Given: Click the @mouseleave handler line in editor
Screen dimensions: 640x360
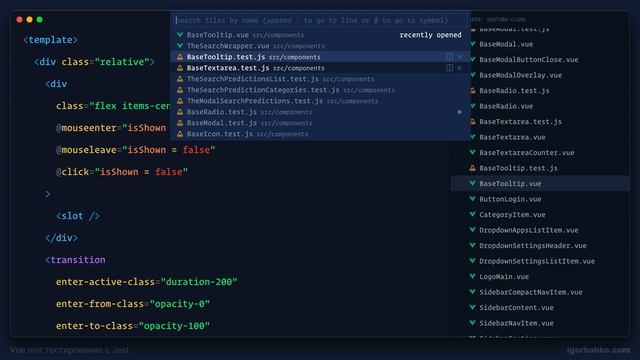Looking at the screenshot, I should pos(136,150).
